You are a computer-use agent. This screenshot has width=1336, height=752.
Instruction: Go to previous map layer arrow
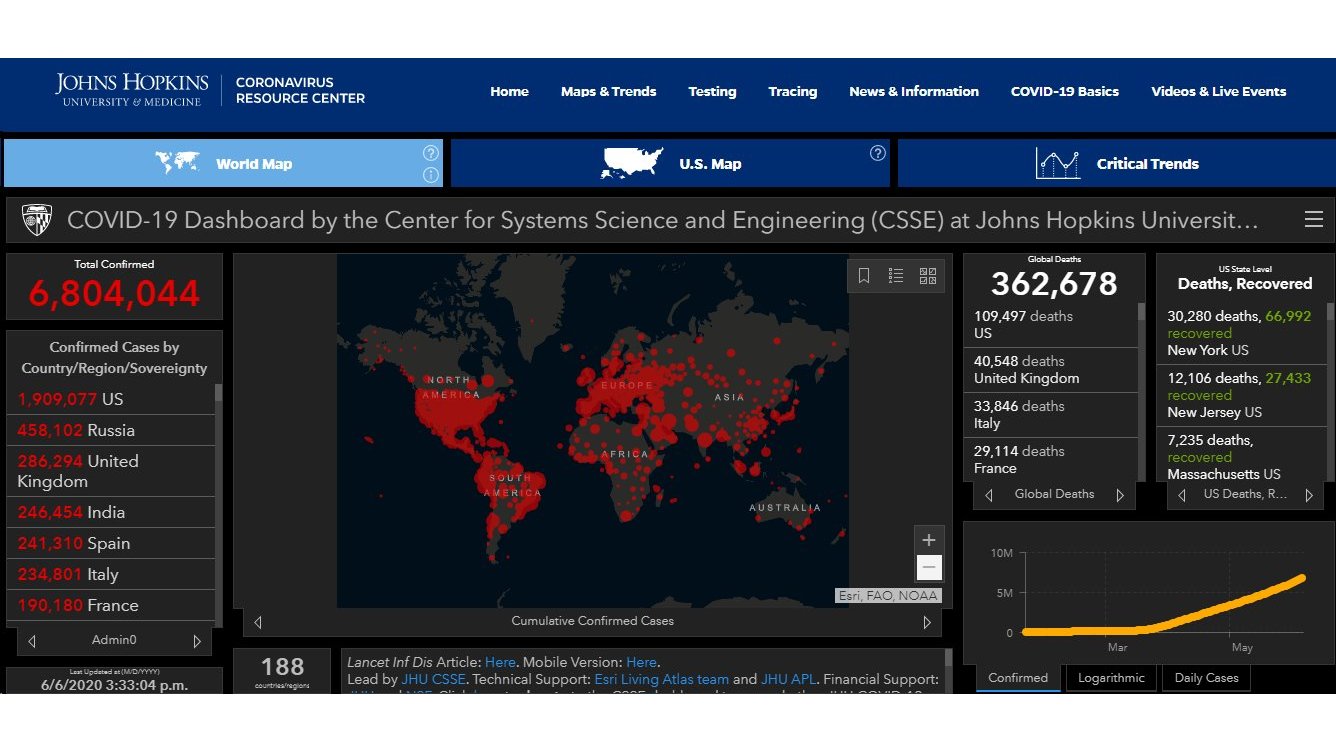pyautogui.click(x=258, y=622)
